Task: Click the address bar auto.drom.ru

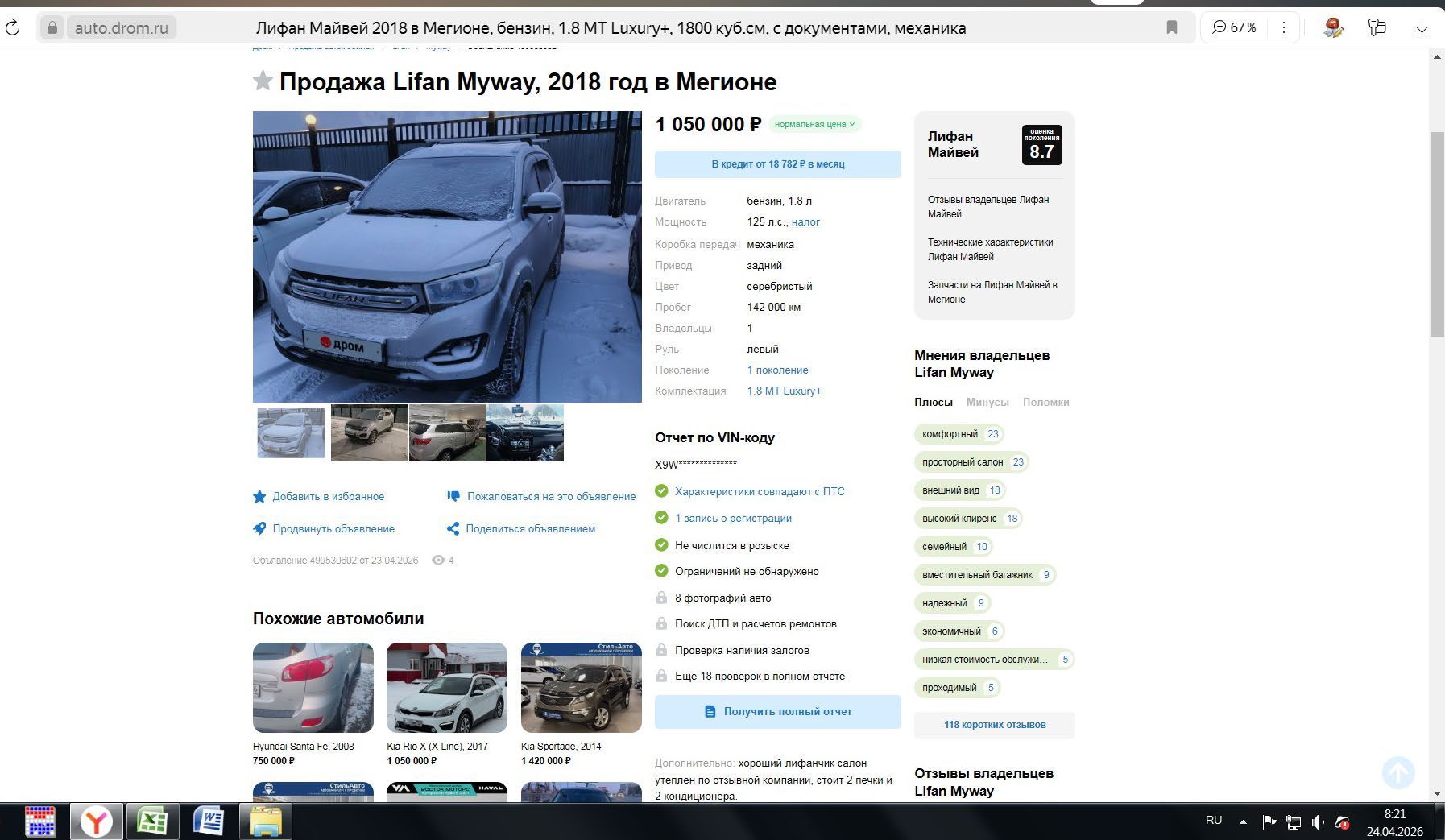Action: coord(122,28)
